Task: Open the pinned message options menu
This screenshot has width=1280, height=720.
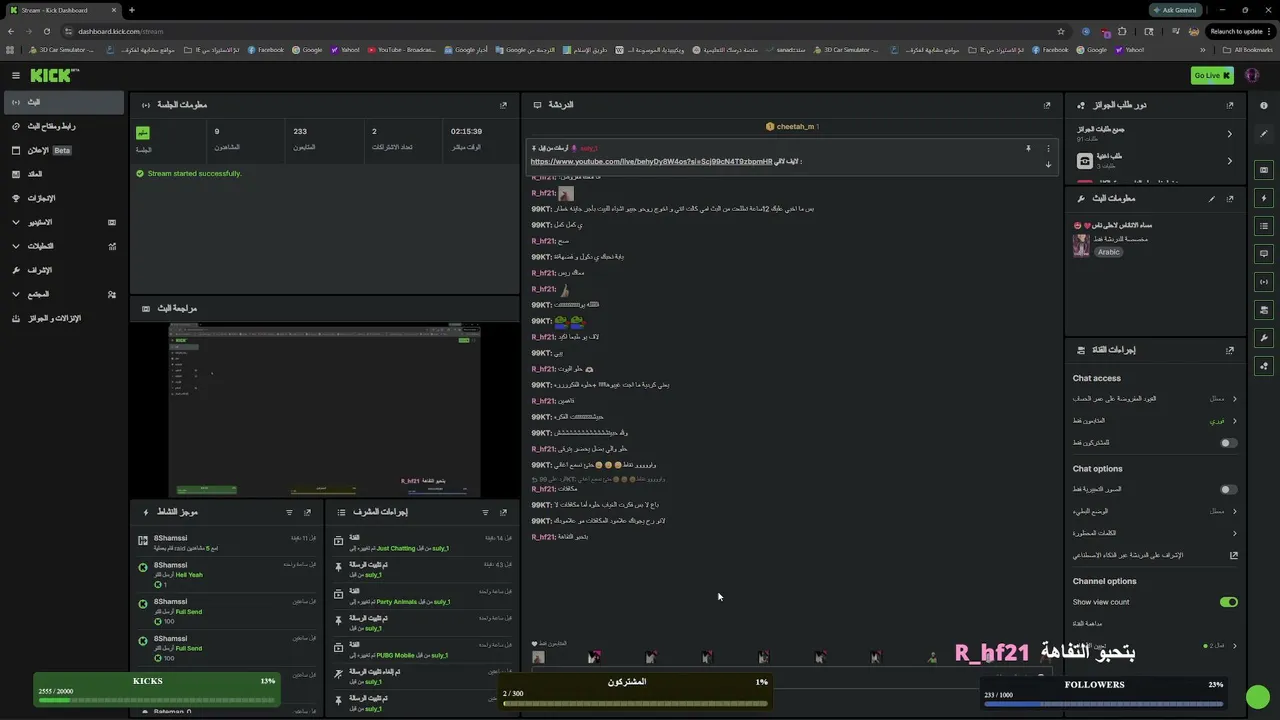Action: tap(1048, 148)
